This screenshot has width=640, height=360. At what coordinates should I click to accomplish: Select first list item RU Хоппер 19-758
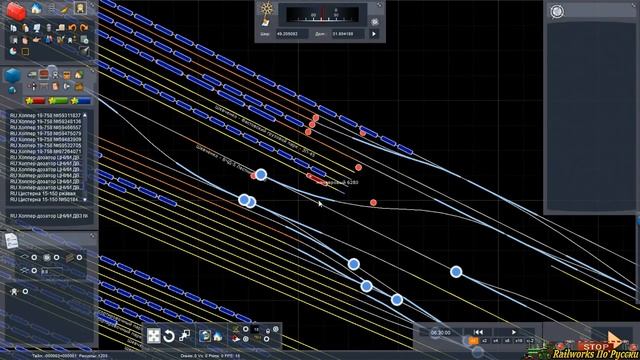(45, 116)
